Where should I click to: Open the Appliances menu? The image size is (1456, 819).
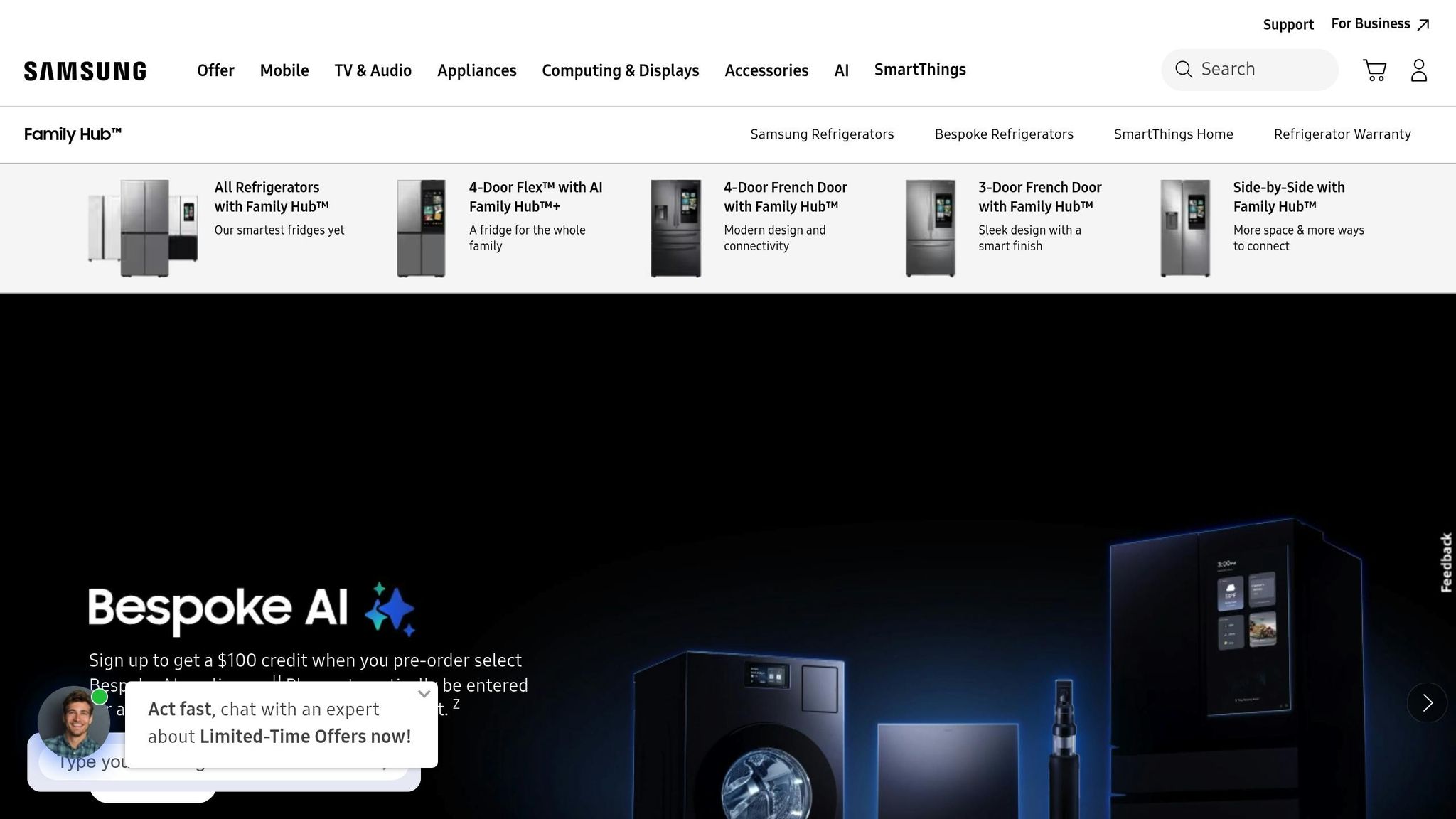tap(477, 70)
